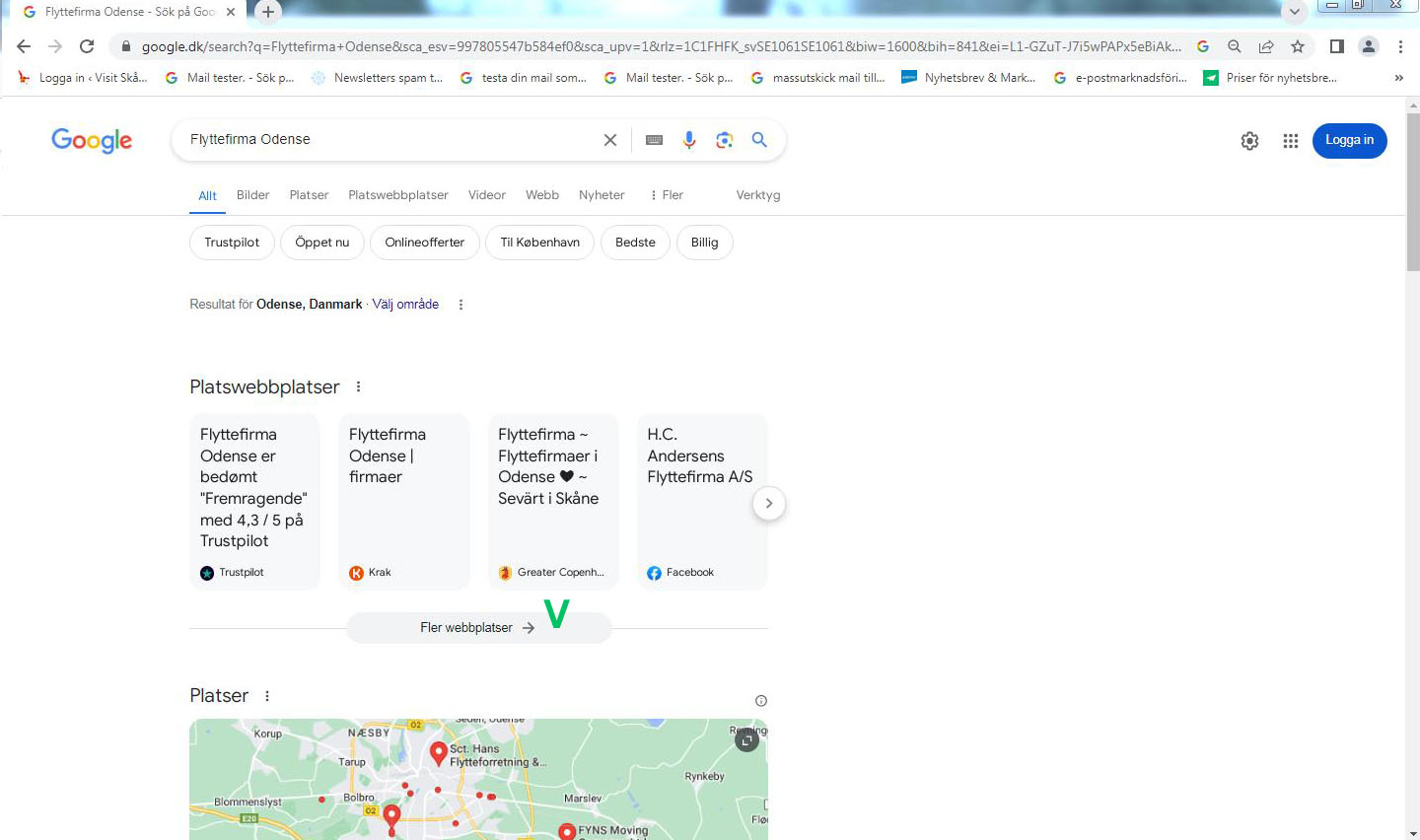
Task: Open the Priser för nyhetsbre... bookmark
Action: tap(1270, 78)
